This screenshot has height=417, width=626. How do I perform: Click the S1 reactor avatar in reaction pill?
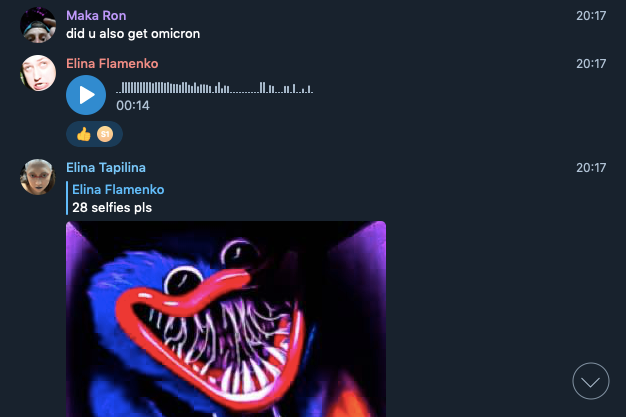tap(105, 134)
